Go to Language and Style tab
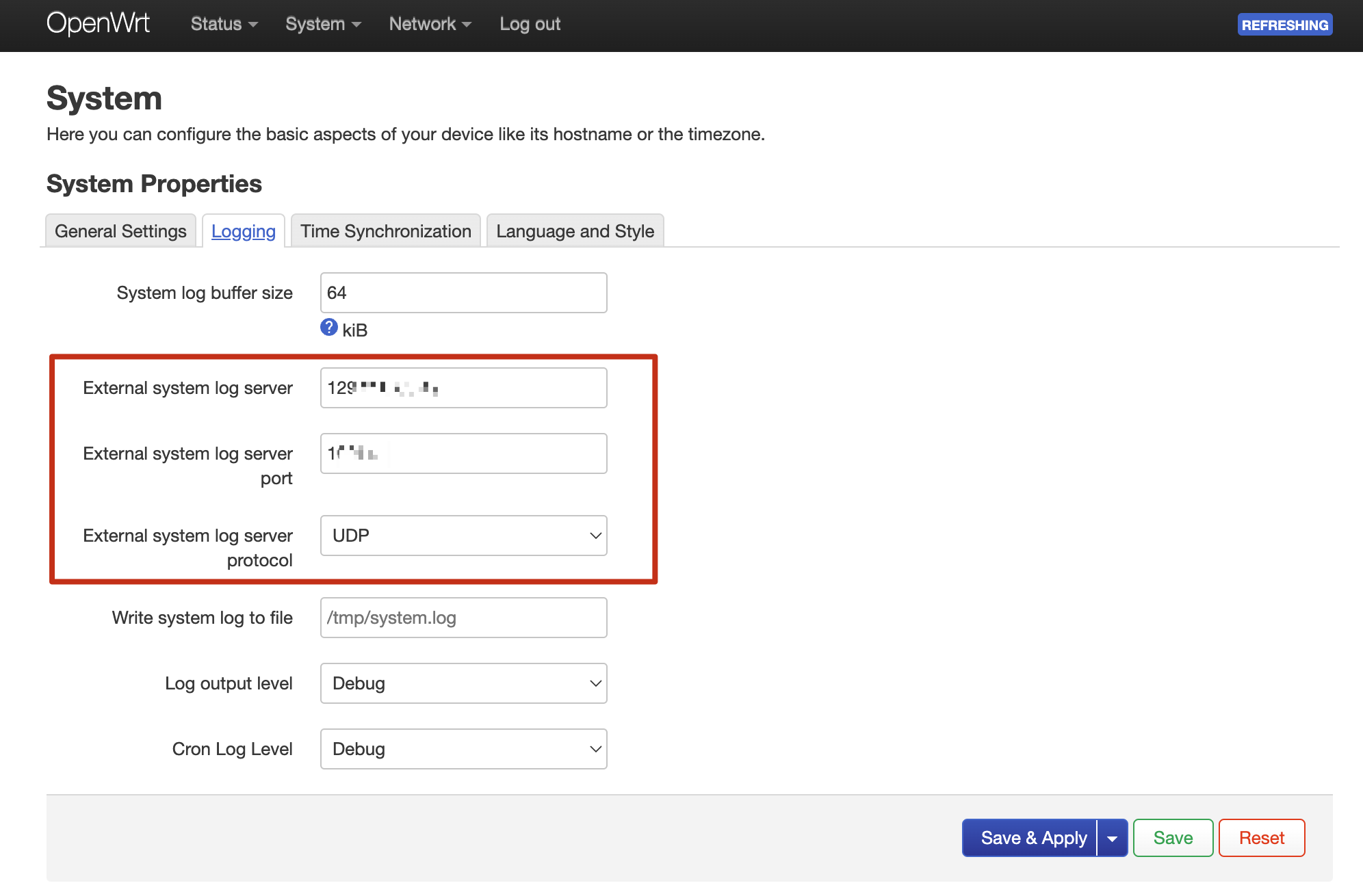 pyautogui.click(x=575, y=231)
